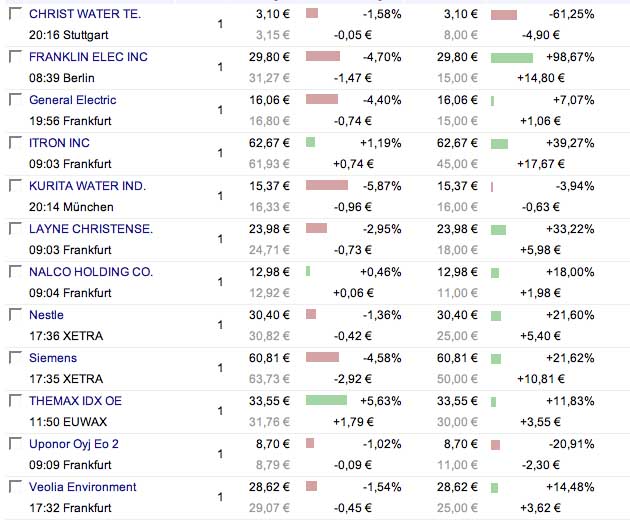Open the ITRON INC link
Screen dimensions: 630x524
[59, 143]
